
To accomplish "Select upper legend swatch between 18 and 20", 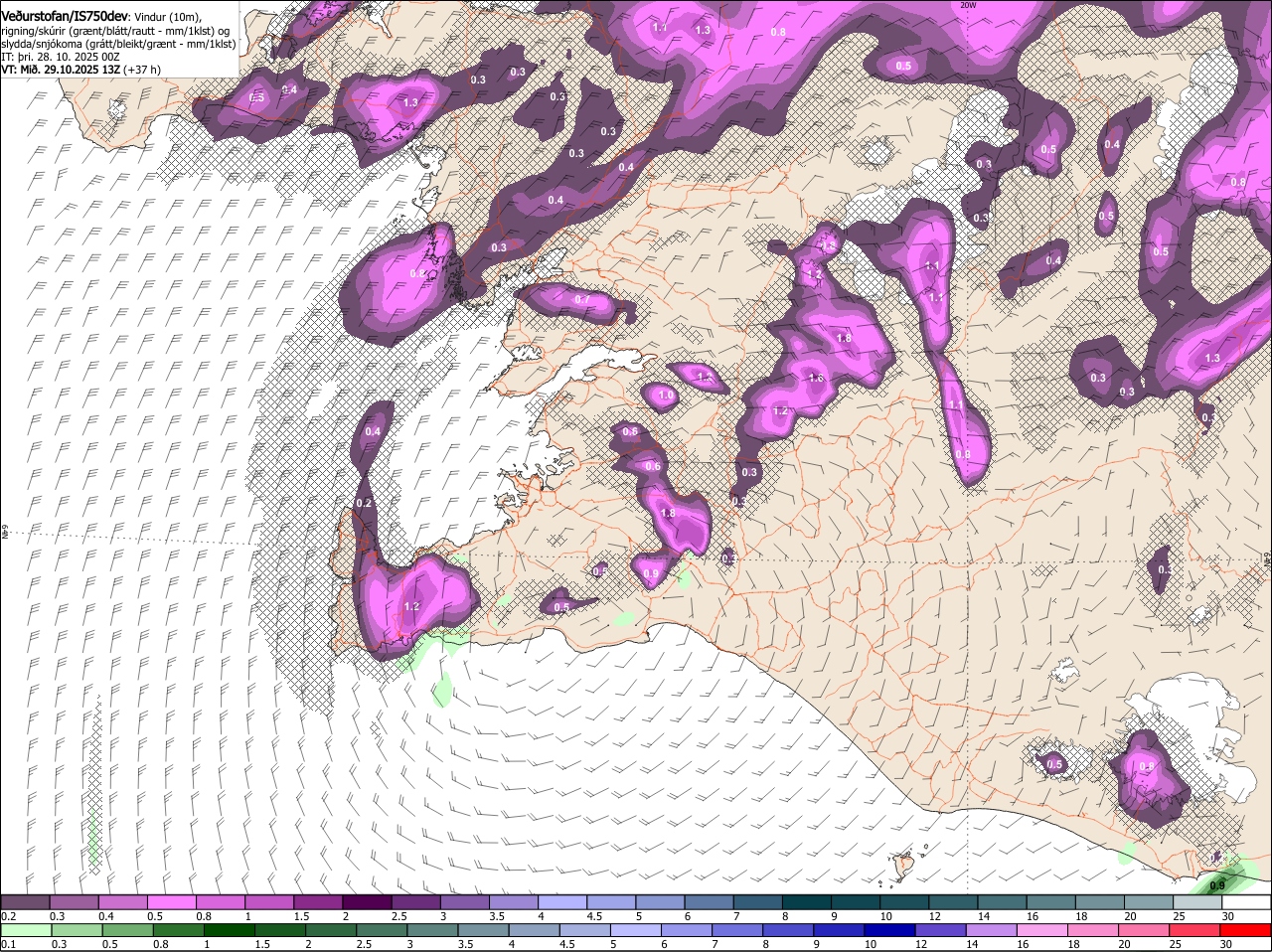I will pyautogui.click(x=1098, y=902).
